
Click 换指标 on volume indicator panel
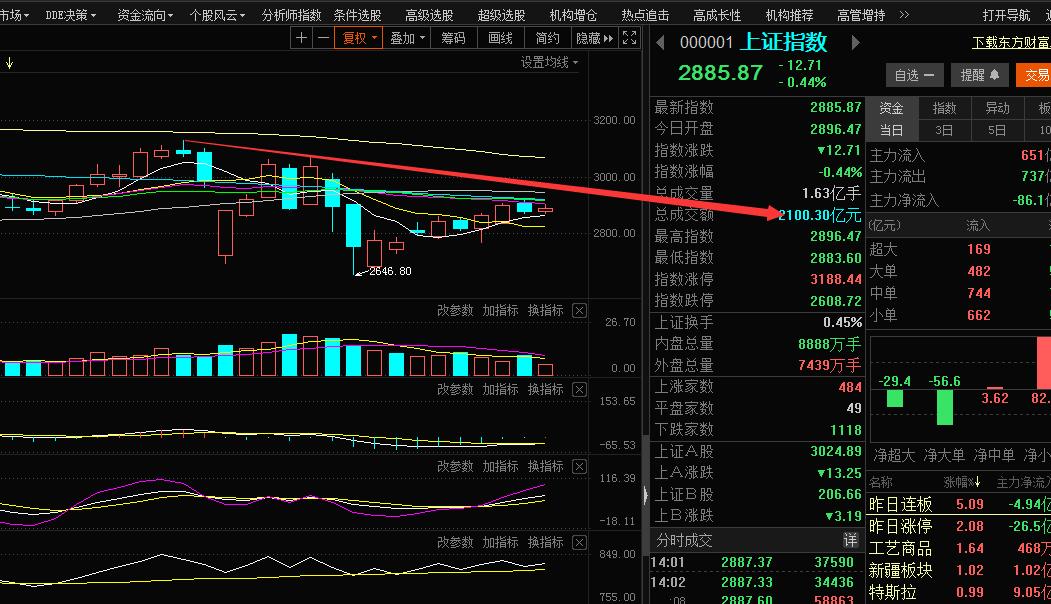point(545,310)
